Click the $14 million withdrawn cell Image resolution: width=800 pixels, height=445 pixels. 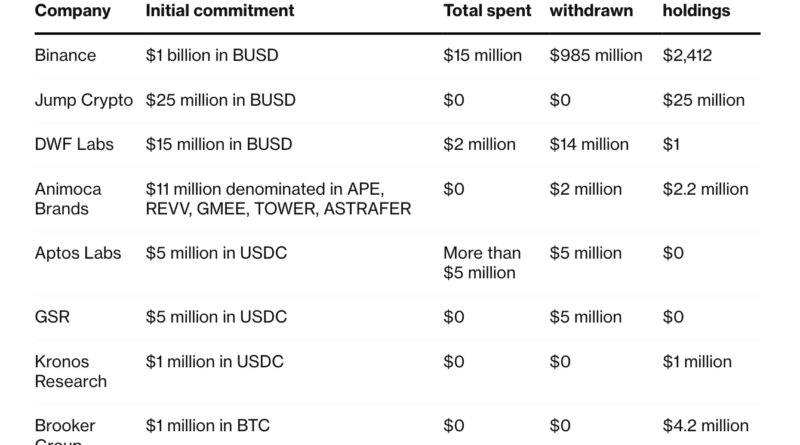click(x=589, y=144)
